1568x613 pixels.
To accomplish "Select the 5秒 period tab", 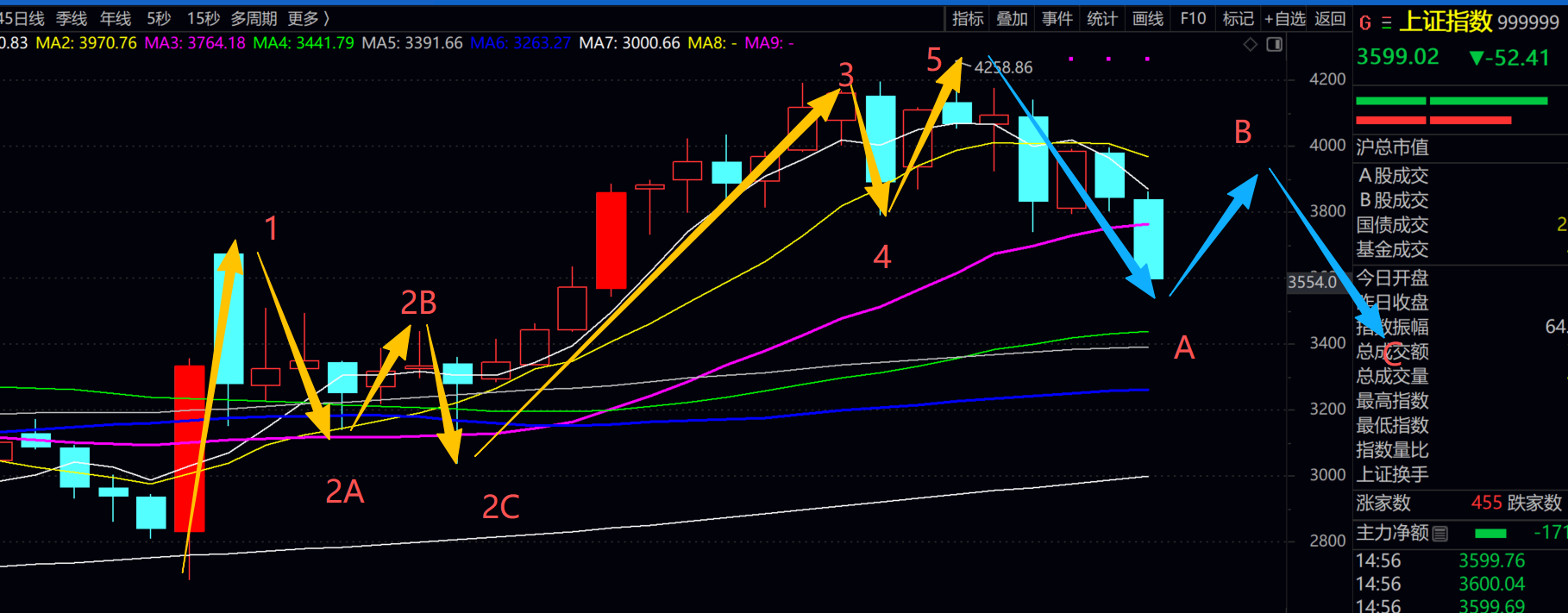I will (159, 19).
